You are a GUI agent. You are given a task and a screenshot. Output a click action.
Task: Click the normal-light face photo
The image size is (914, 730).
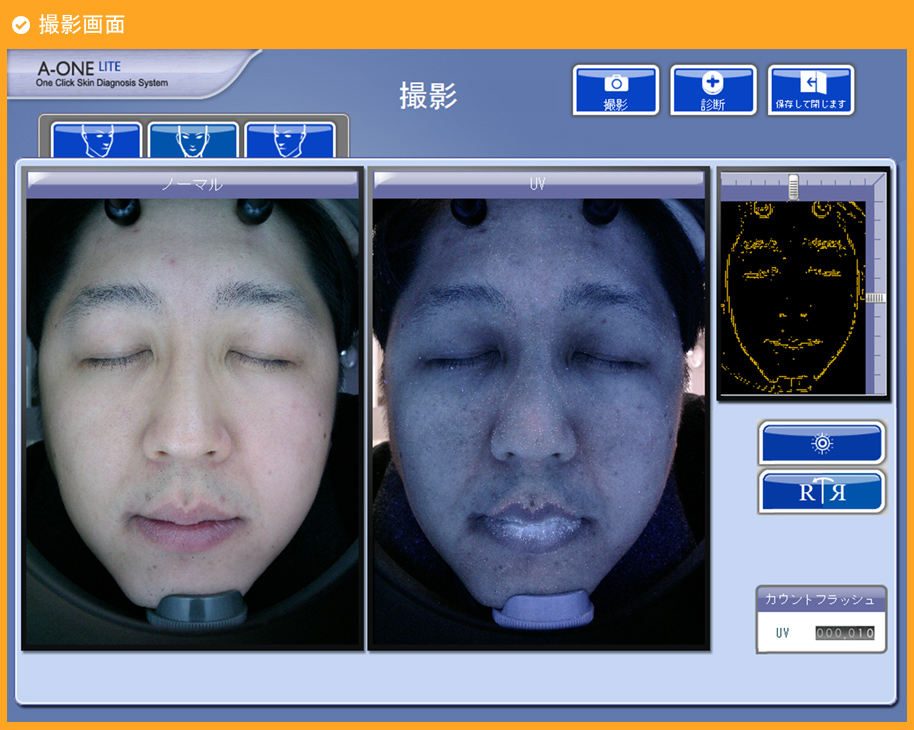pos(192,420)
